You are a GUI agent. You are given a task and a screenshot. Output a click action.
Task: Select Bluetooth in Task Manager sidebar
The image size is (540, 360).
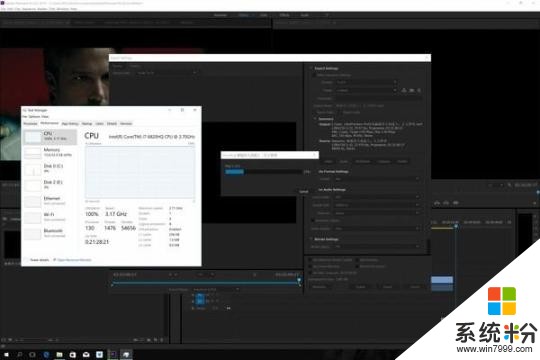tap(50, 233)
